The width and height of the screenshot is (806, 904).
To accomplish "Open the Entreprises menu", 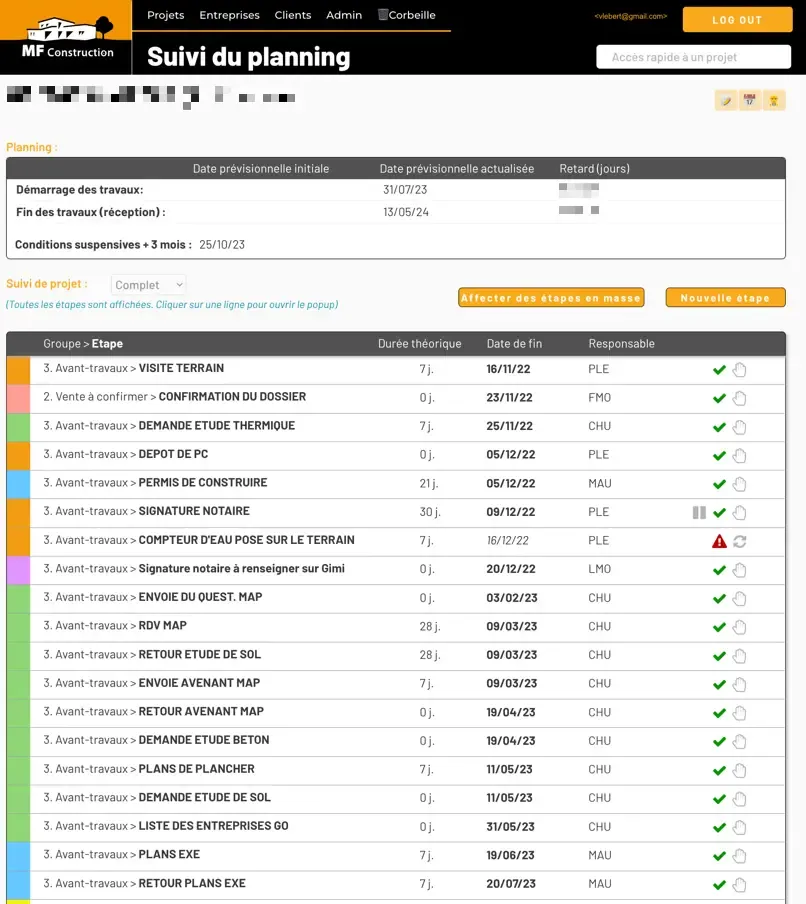I will click(x=229, y=15).
